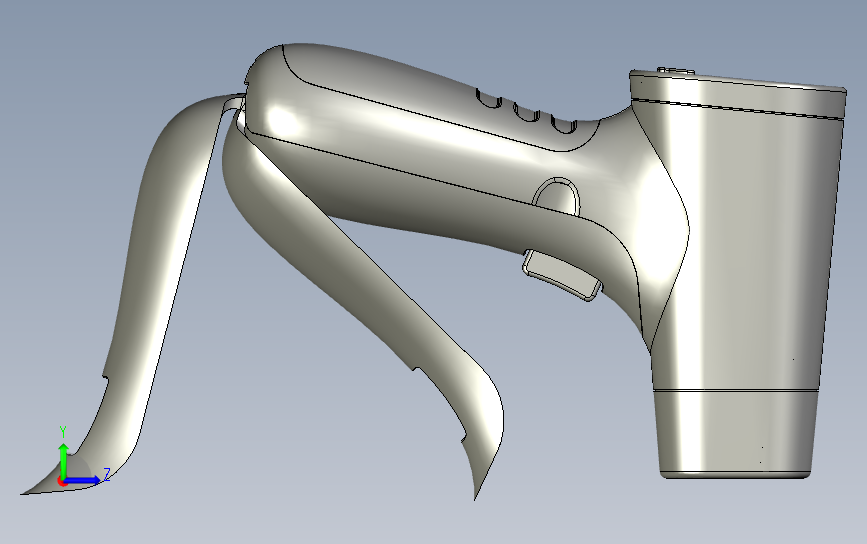This screenshot has width=867, height=544.
Task: Click the blue Z axis arrow of triad
Action: (83, 480)
